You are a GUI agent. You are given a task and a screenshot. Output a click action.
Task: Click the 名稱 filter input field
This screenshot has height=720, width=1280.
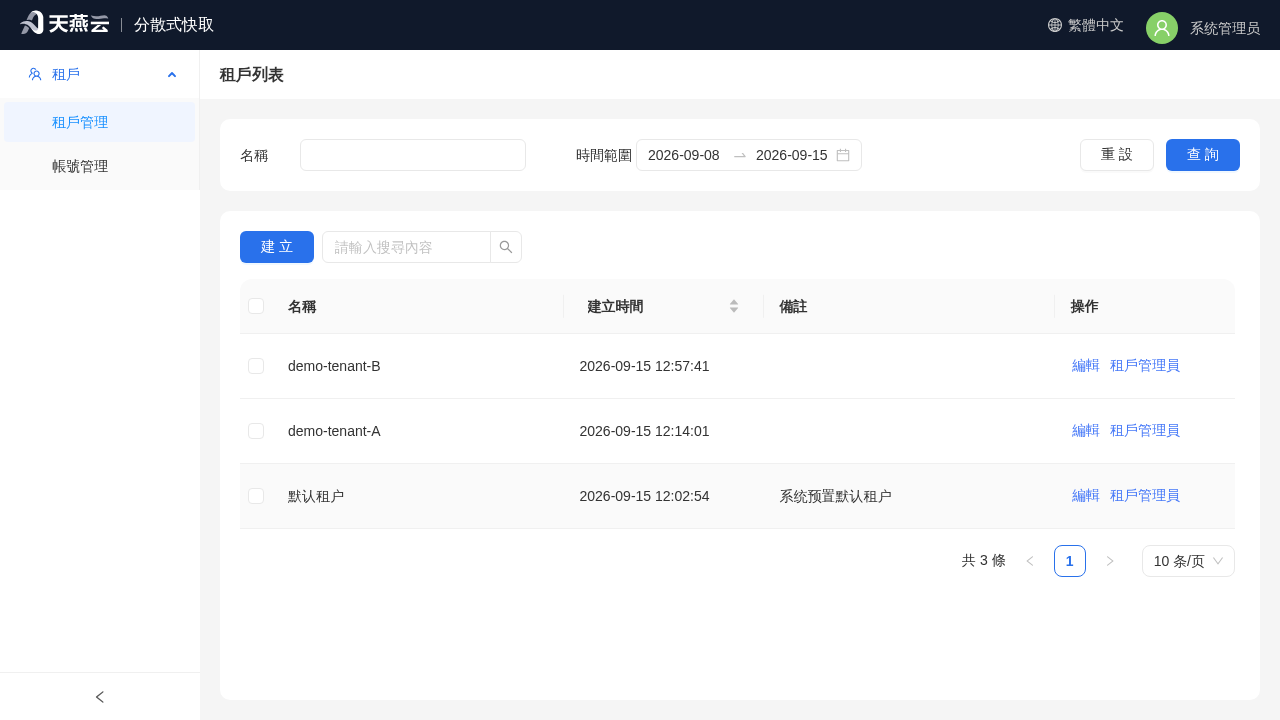pyautogui.click(x=413, y=155)
